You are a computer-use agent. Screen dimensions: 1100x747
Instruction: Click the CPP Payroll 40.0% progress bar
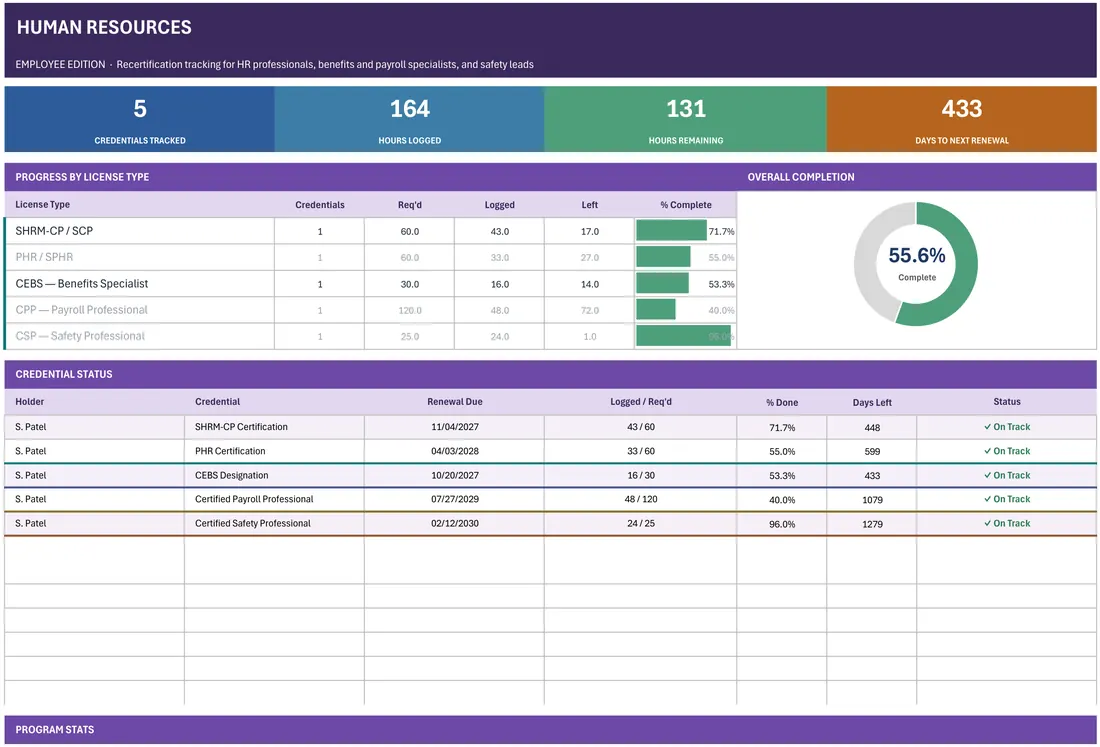tap(656, 310)
